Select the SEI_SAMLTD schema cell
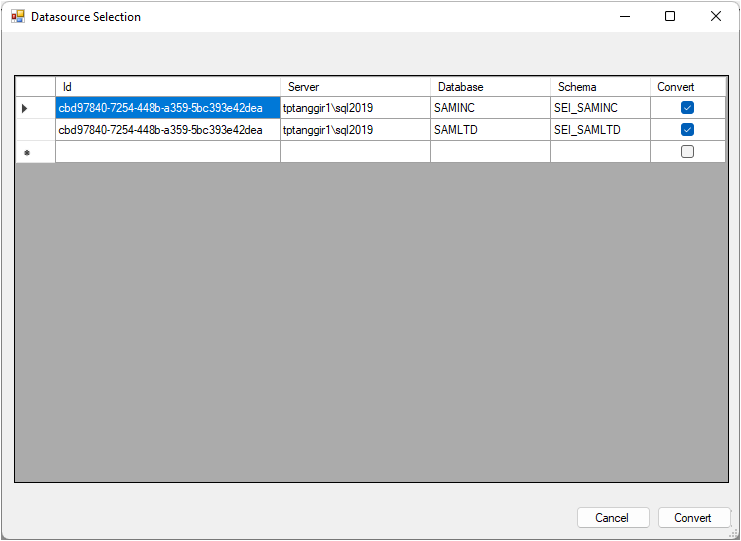 (600, 130)
